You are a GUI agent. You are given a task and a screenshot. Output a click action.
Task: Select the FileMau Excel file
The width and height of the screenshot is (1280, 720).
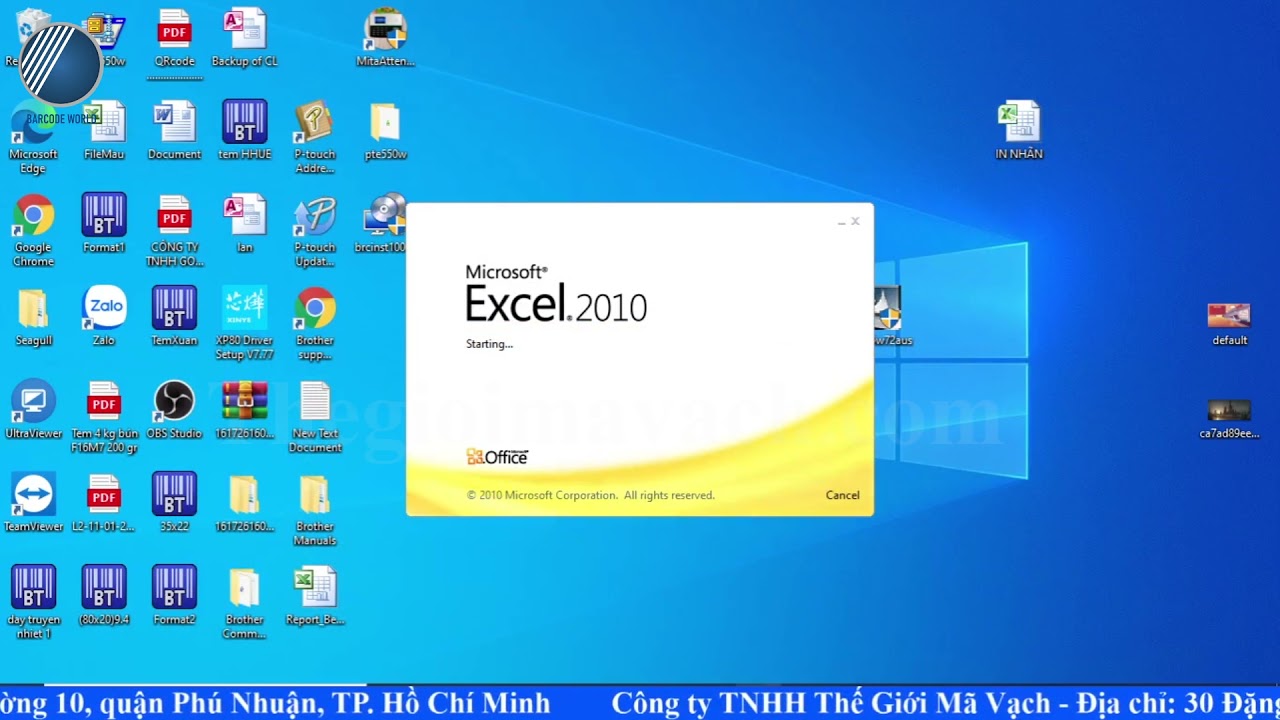(x=104, y=132)
